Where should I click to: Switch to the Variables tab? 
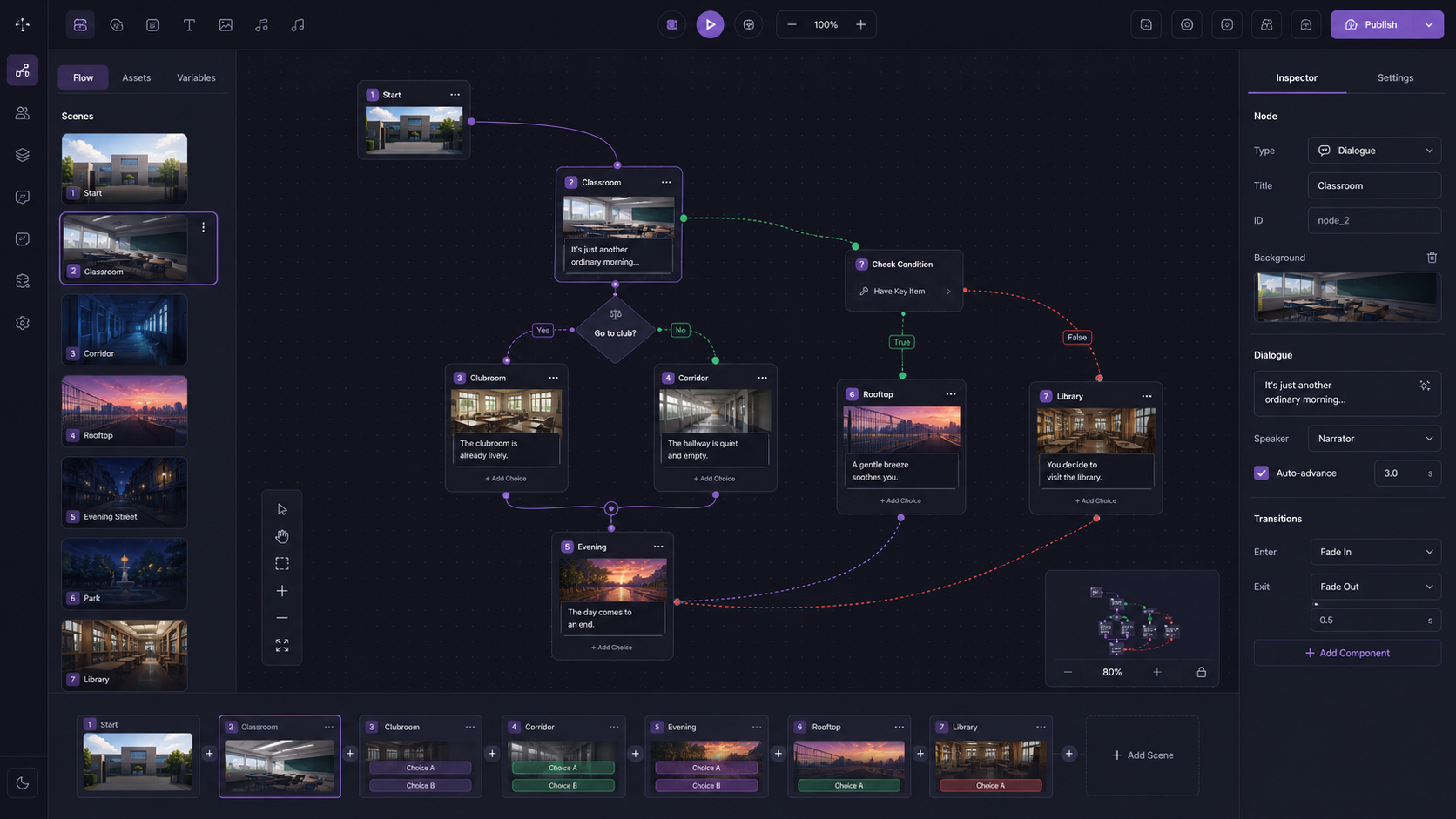coord(196,77)
